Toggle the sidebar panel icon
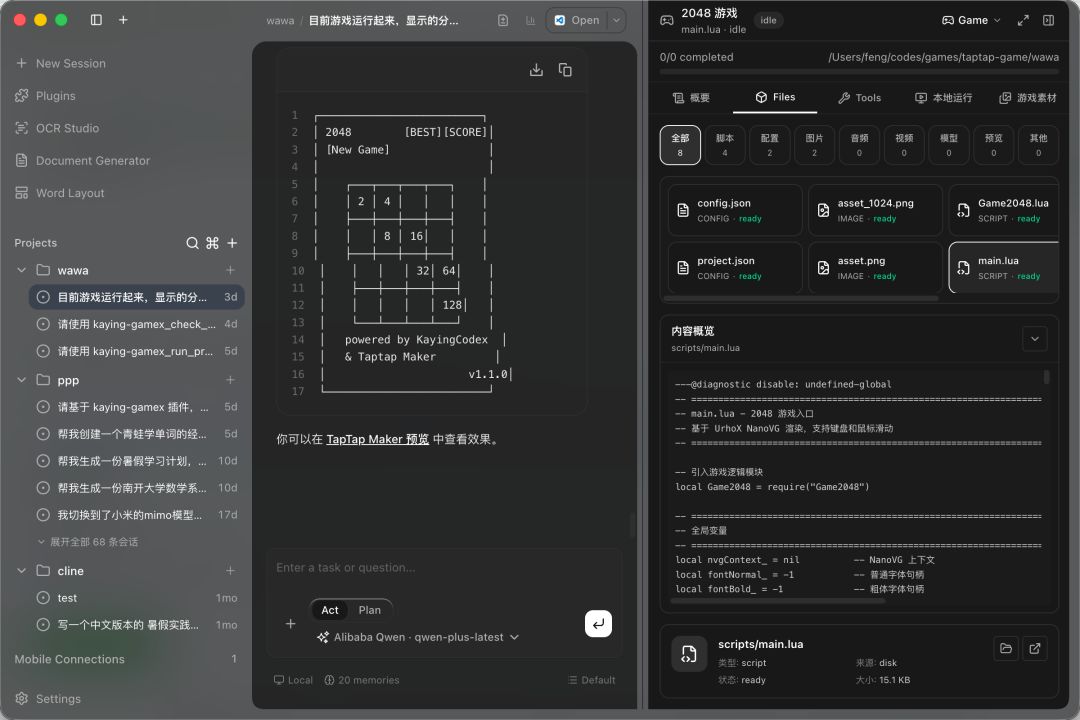The image size is (1080, 720). [x=96, y=20]
